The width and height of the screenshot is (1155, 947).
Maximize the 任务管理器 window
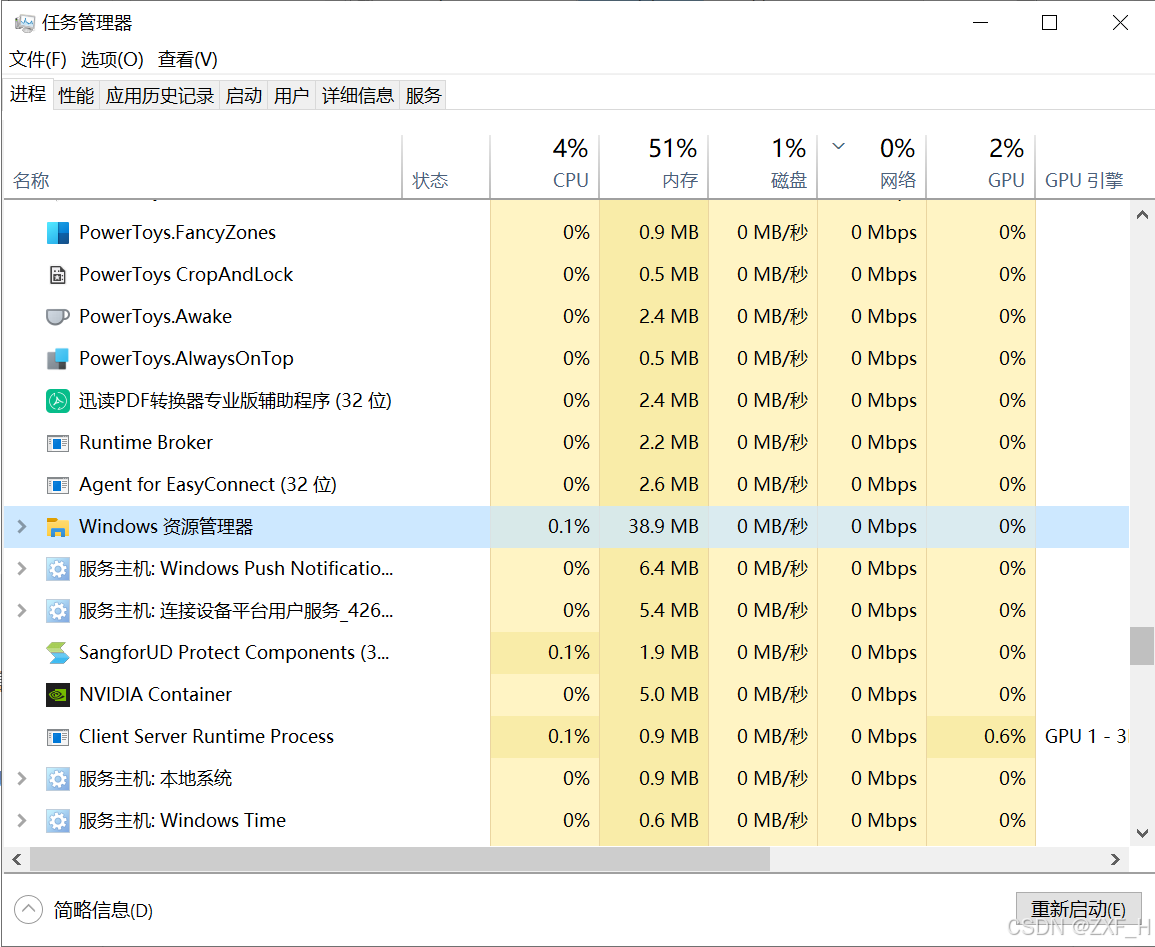pos(1050,23)
